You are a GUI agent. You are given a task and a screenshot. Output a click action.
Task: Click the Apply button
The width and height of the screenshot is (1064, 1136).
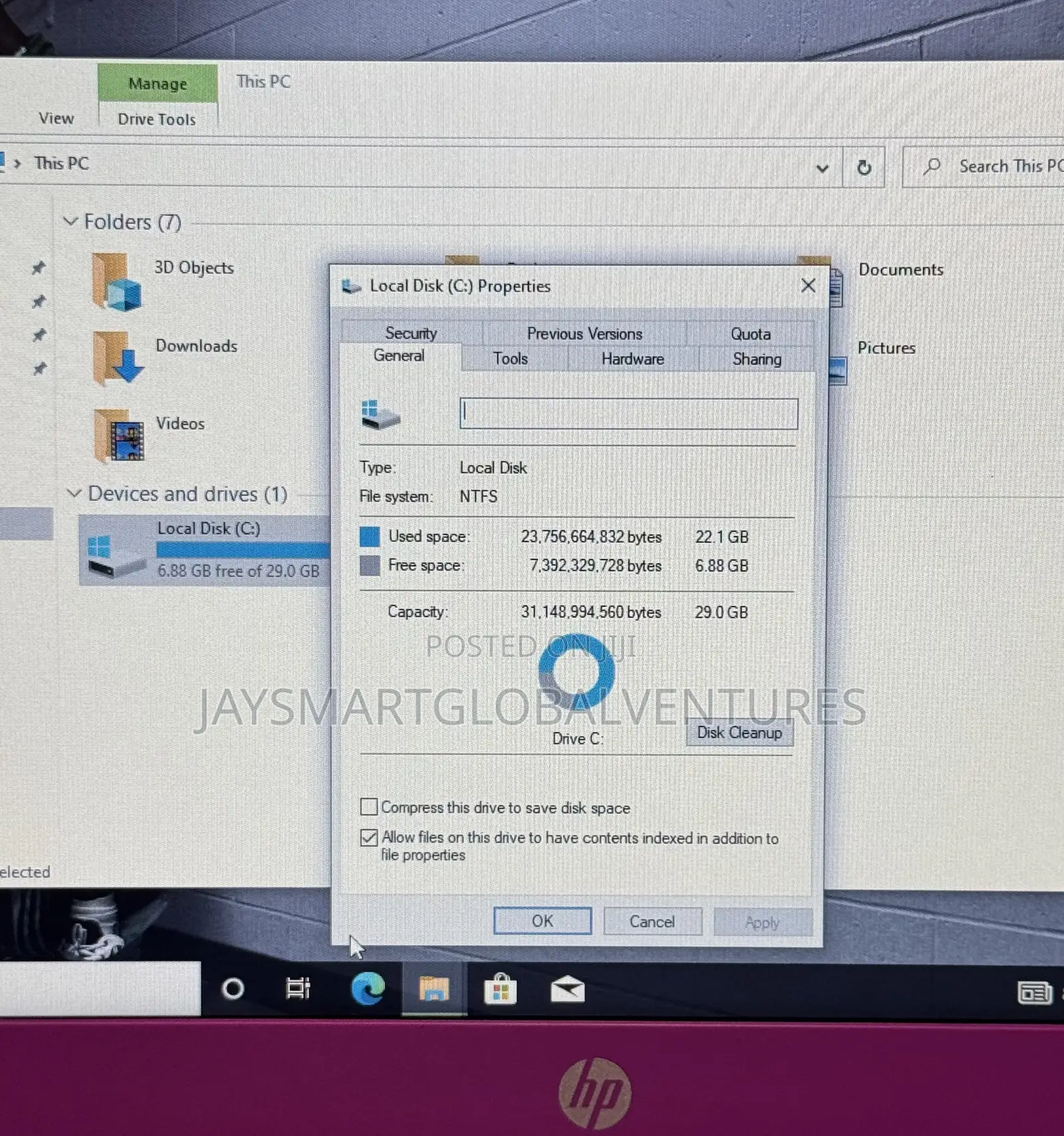click(x=763, y=923)
